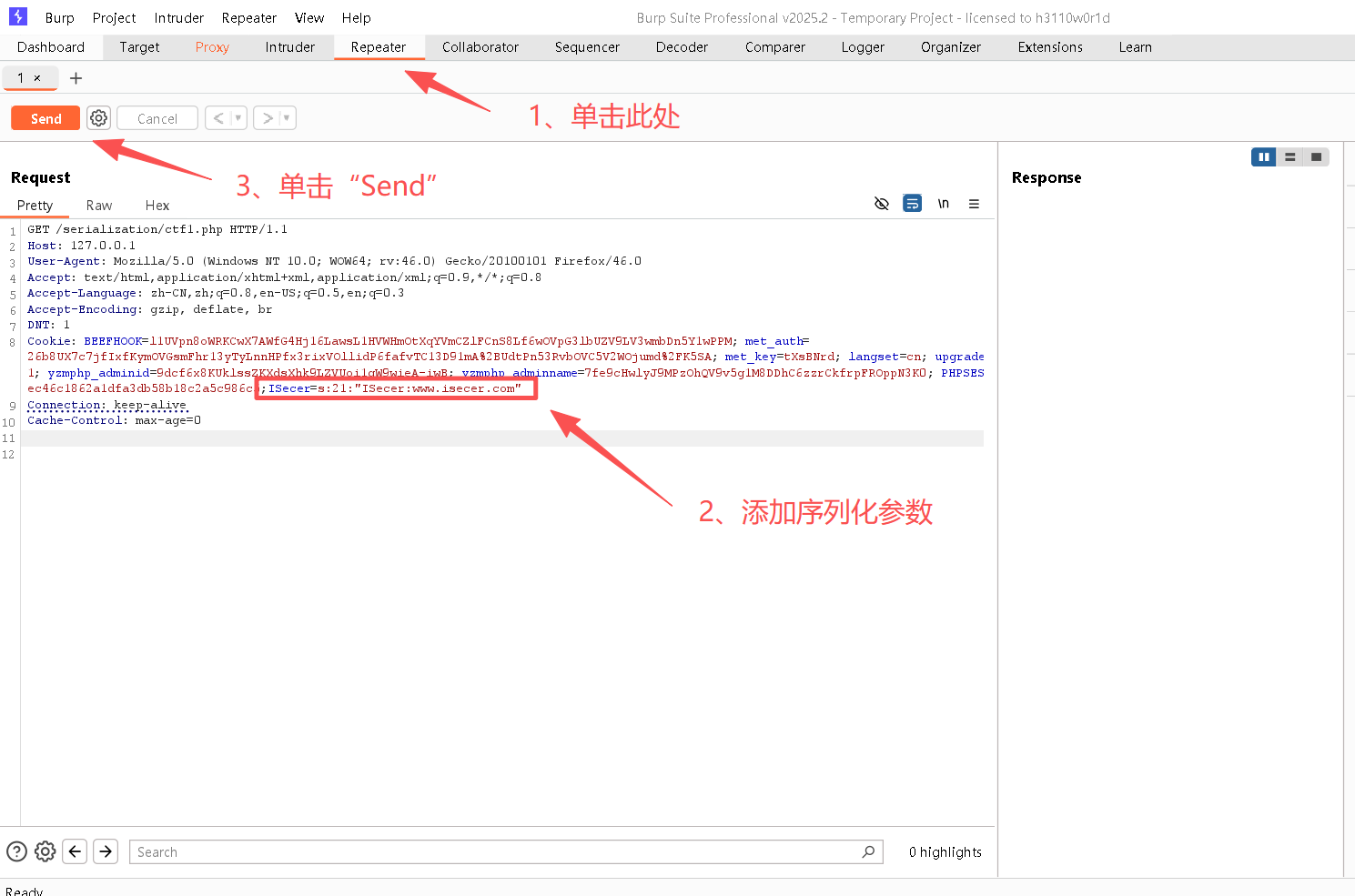Open the Burp menu
The height and width of the screenshot is (896, 1355).
point(59,17)
